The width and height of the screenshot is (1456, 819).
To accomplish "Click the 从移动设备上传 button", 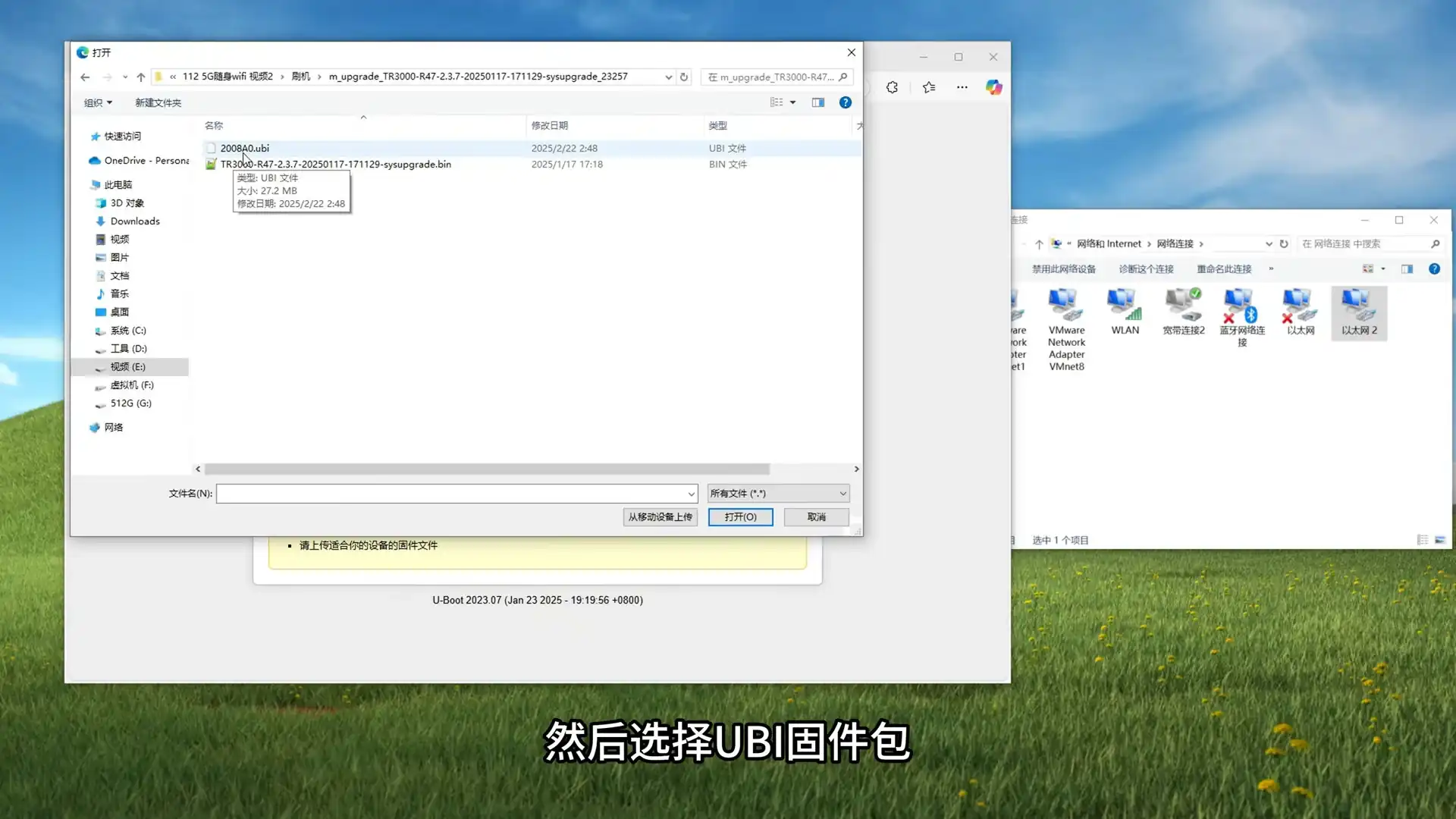I will tap(660, 516).
